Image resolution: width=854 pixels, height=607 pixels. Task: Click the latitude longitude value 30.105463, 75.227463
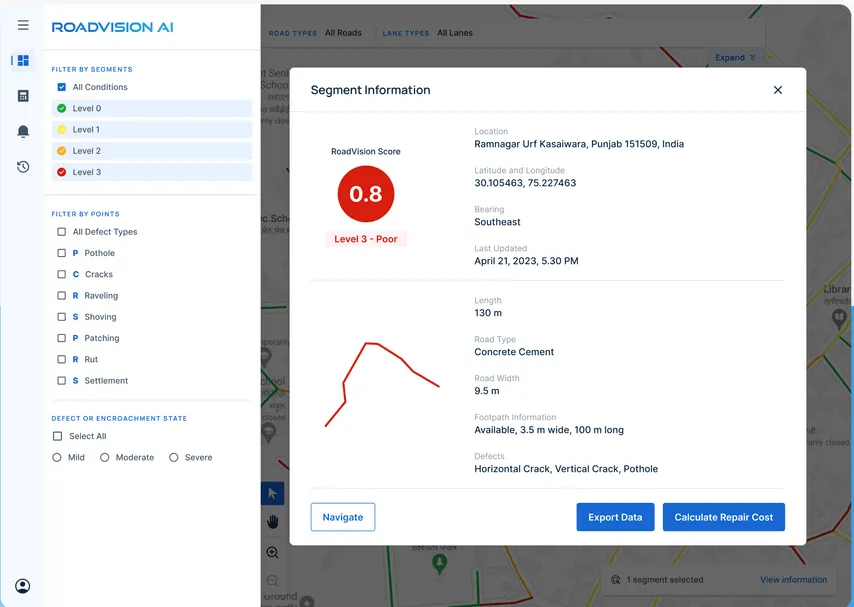[x=525, y=183]
